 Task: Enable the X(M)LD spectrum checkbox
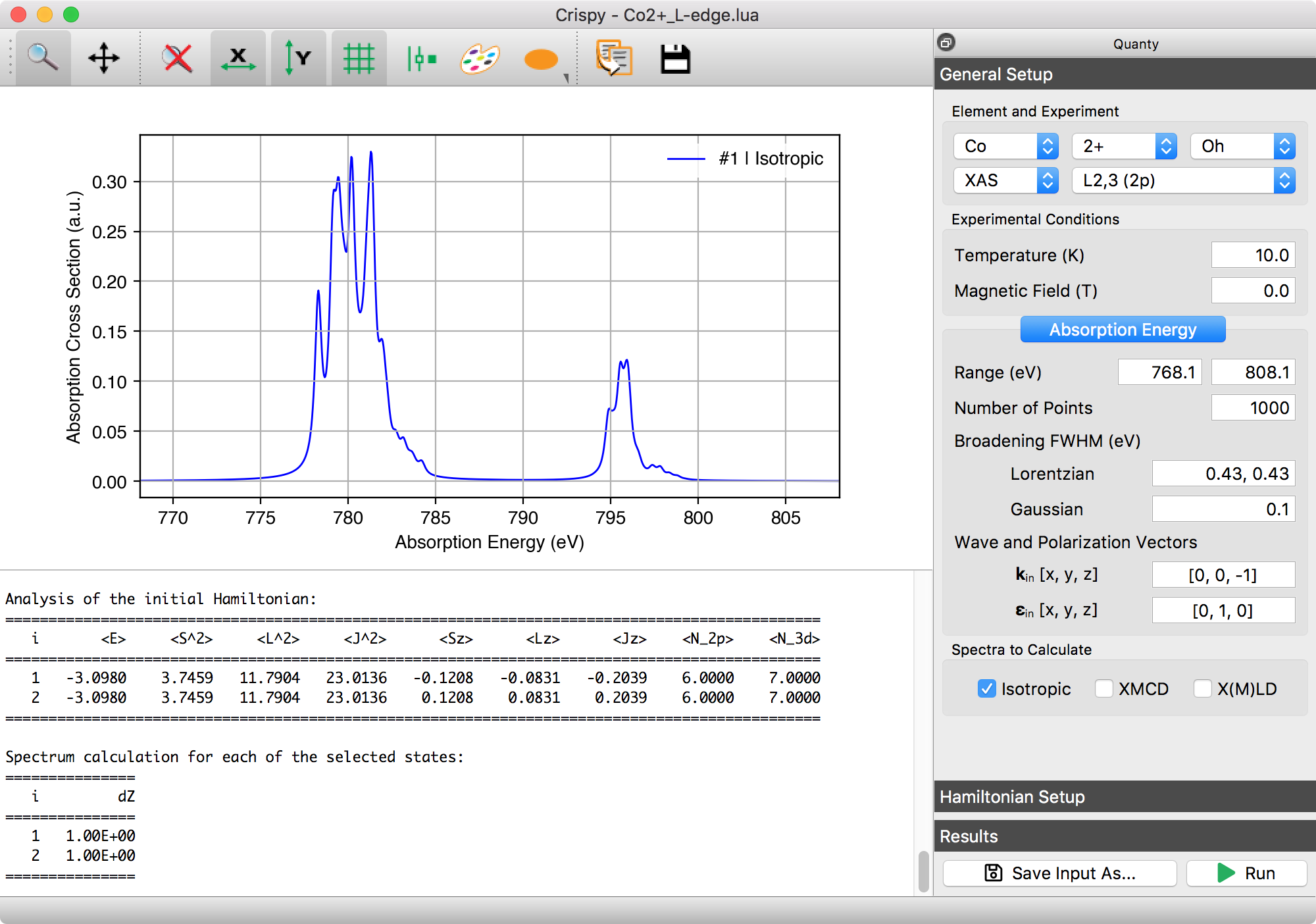(x=1202, y=688)
